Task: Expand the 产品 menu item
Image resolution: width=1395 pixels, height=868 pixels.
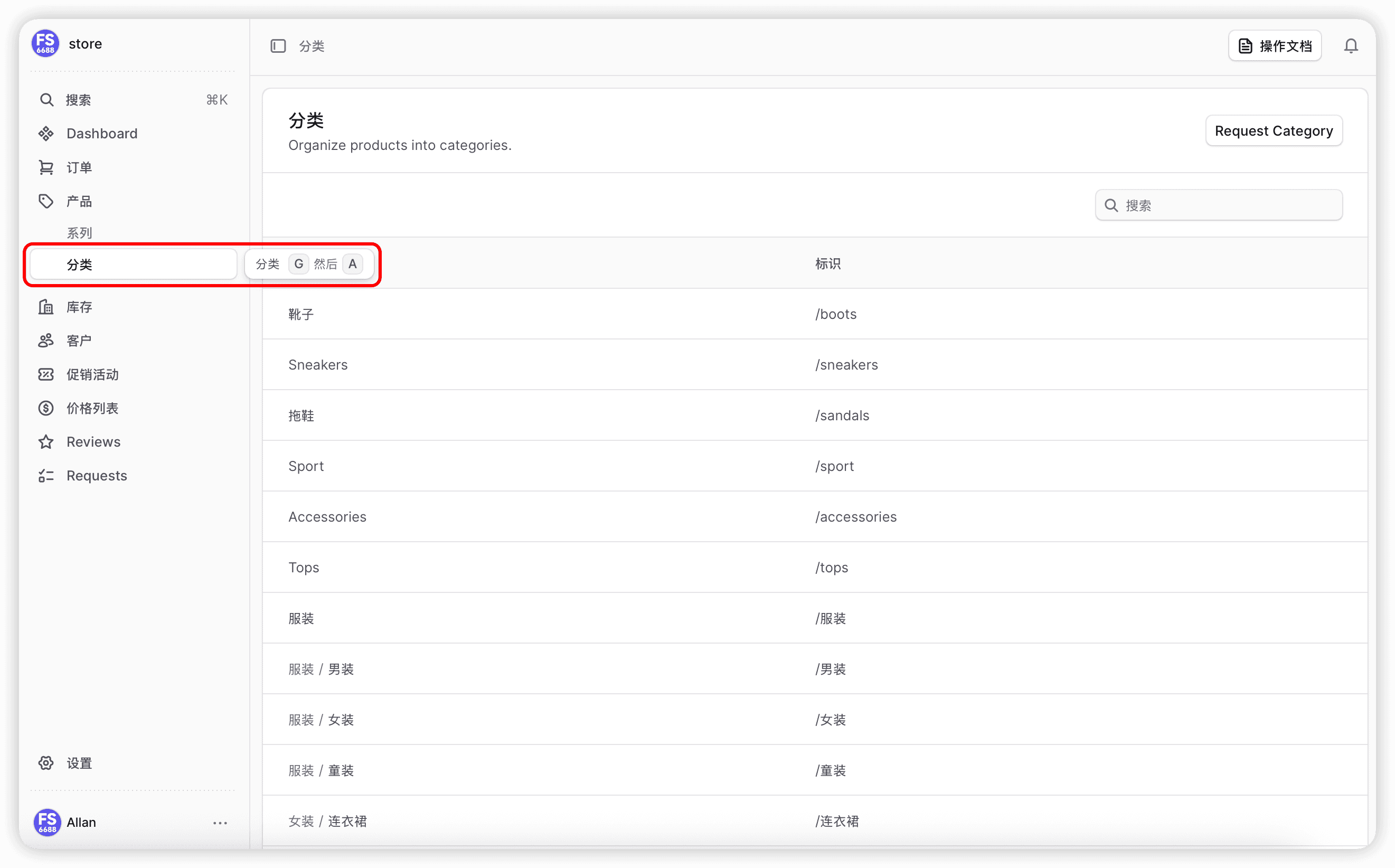Action: pos(79,202)
